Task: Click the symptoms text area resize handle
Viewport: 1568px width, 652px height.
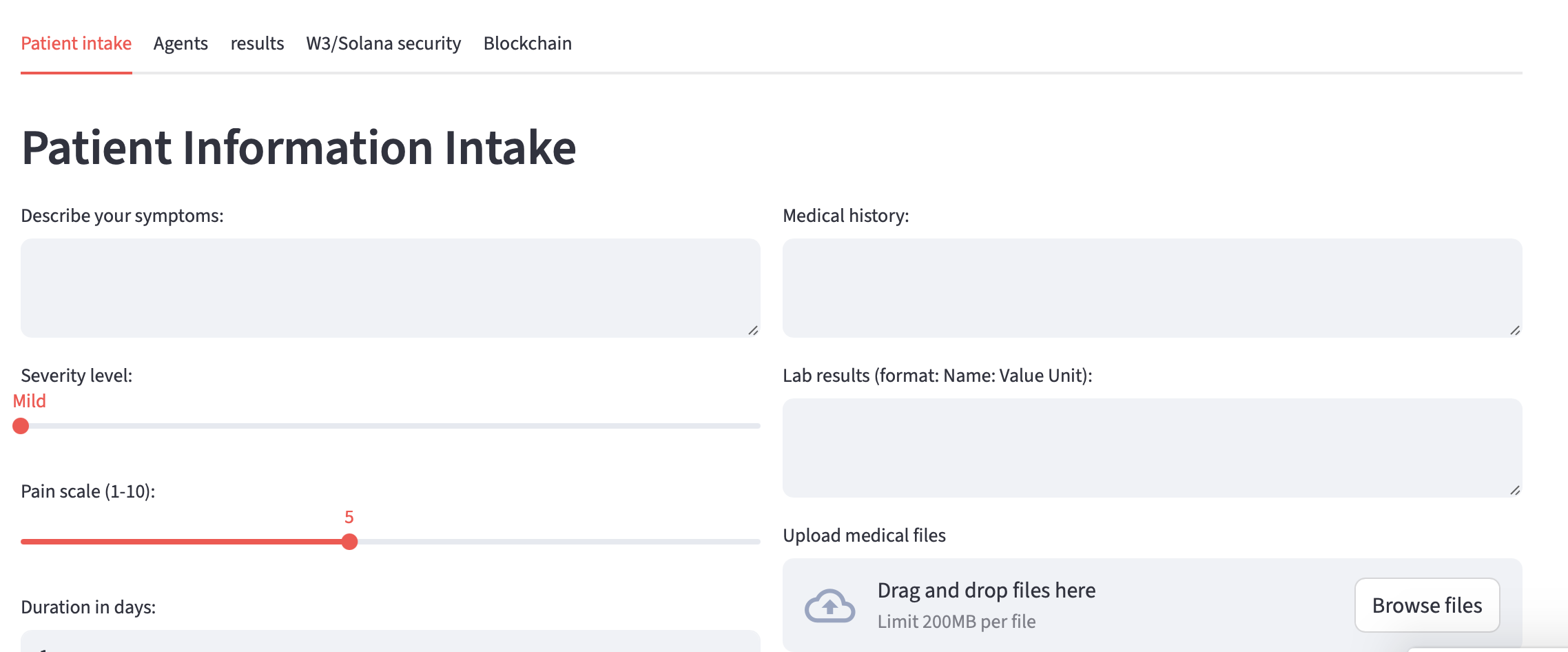Action: [x=753, y=331]
